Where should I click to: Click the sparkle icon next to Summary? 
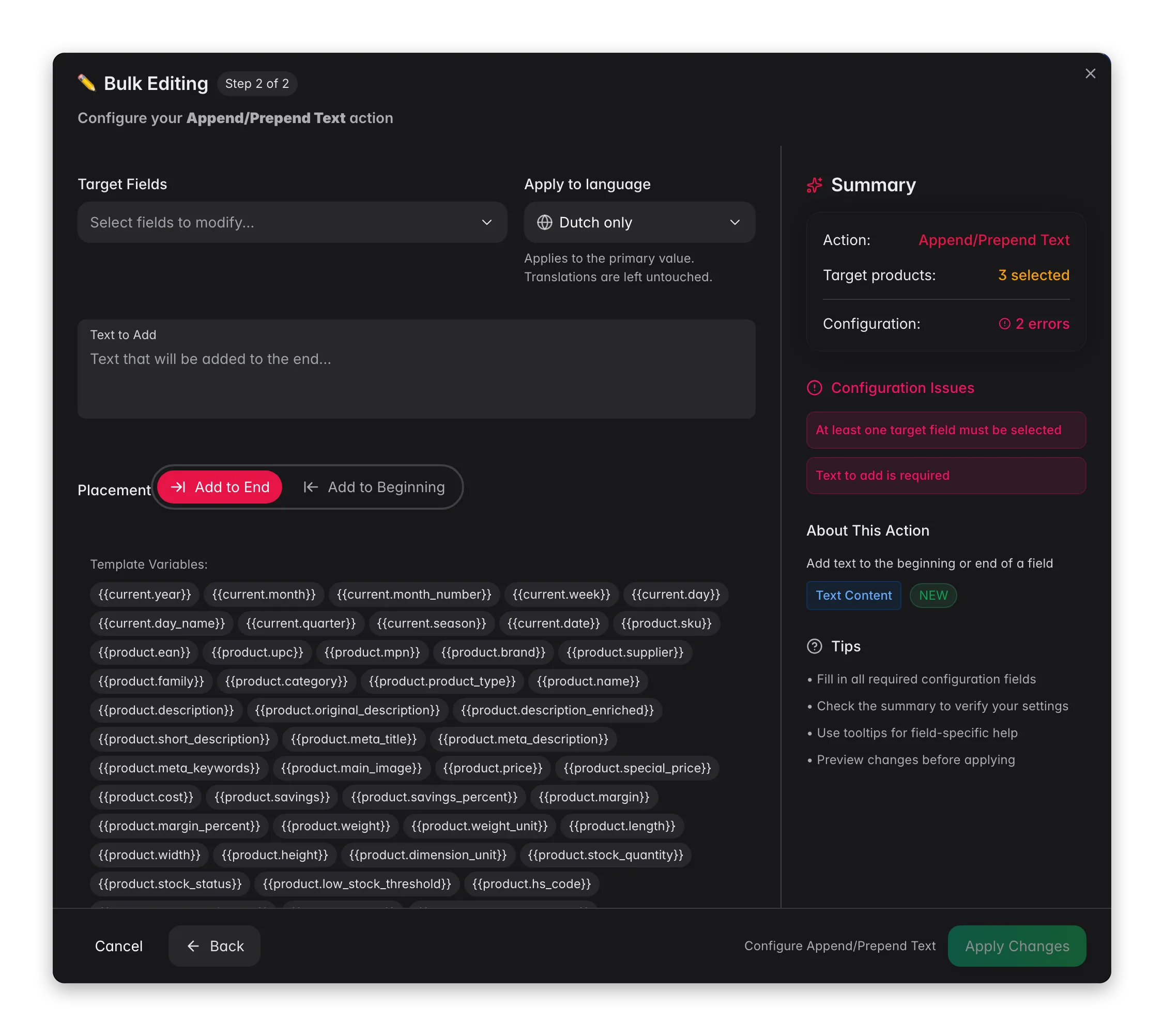[x=815, y=185]
